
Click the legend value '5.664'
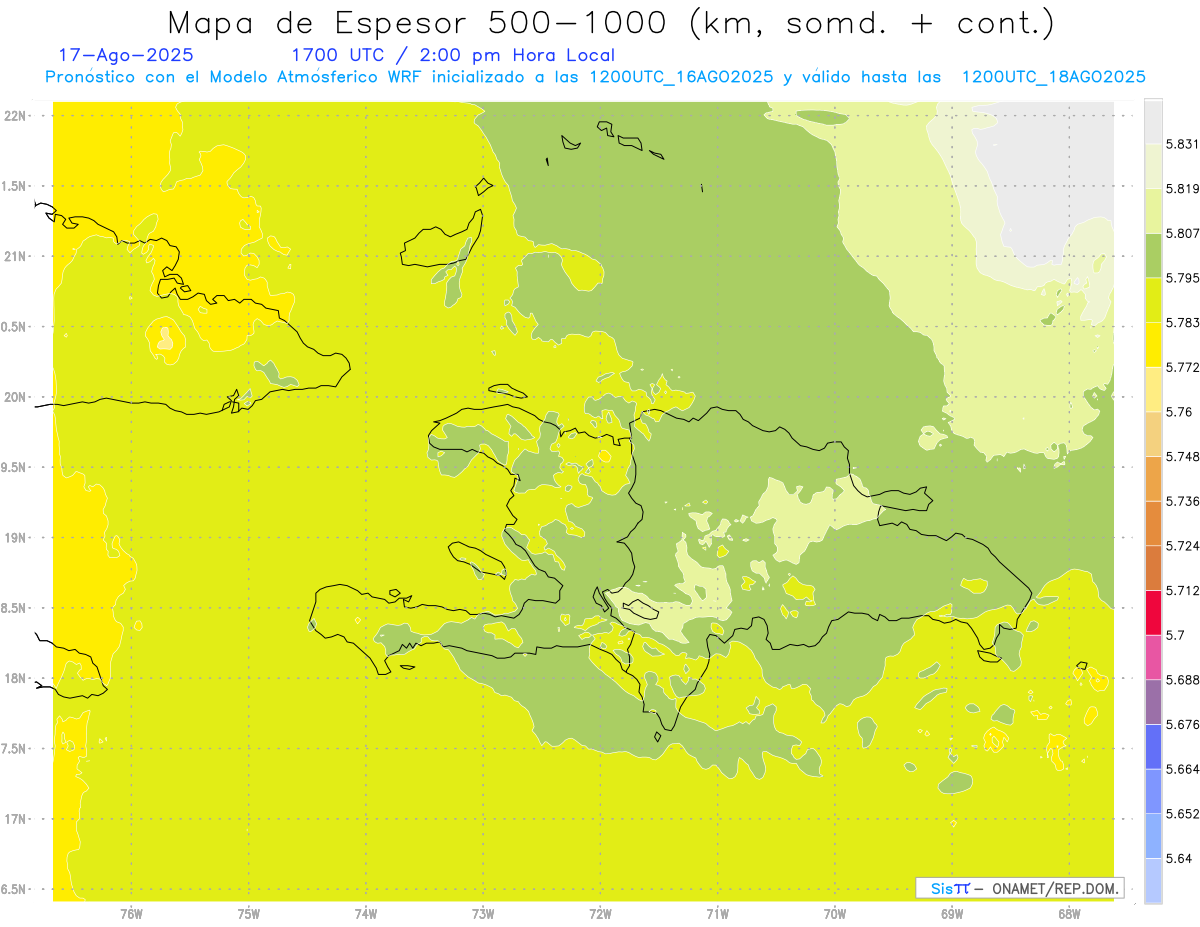[x=1182, y=769]
